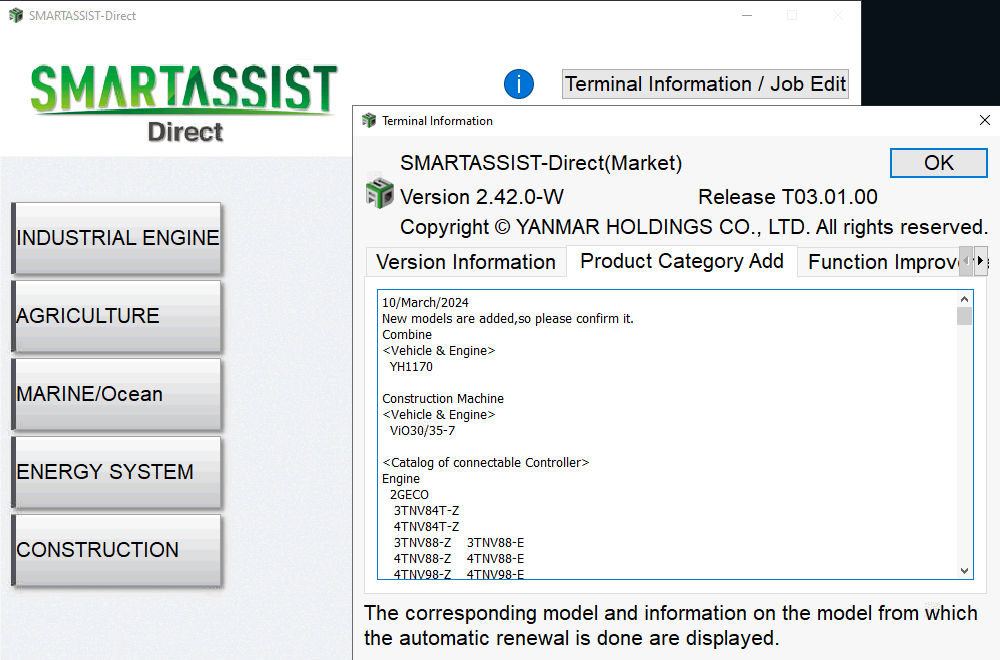Click the vertical scrollbar thumb

tap(965, 317)
